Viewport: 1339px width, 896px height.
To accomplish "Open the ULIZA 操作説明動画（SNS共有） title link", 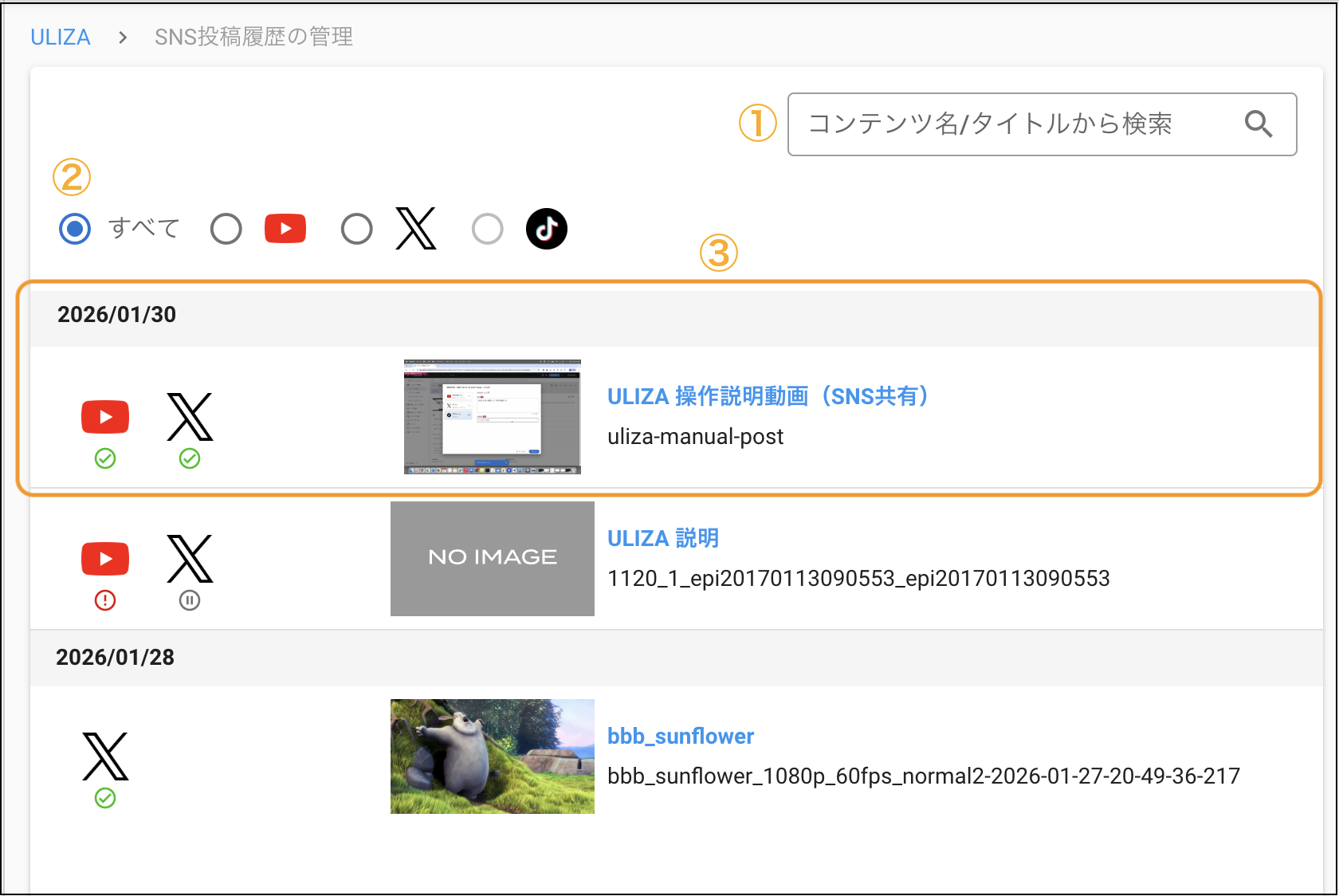I will point(768,396).
